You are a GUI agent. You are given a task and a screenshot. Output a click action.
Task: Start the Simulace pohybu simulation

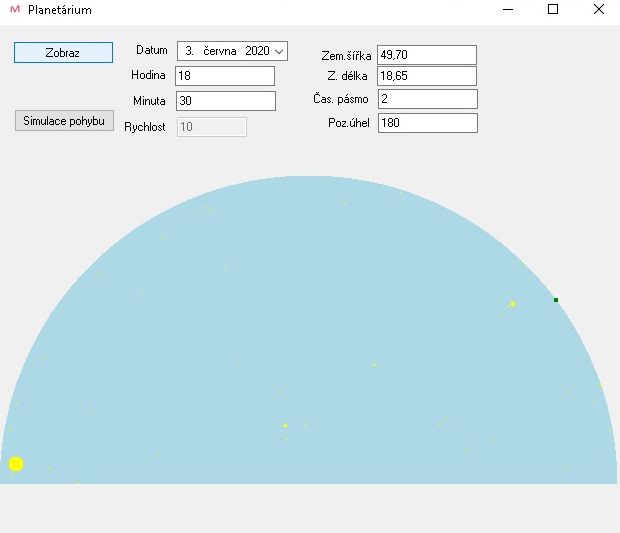[x=63, y=121]
